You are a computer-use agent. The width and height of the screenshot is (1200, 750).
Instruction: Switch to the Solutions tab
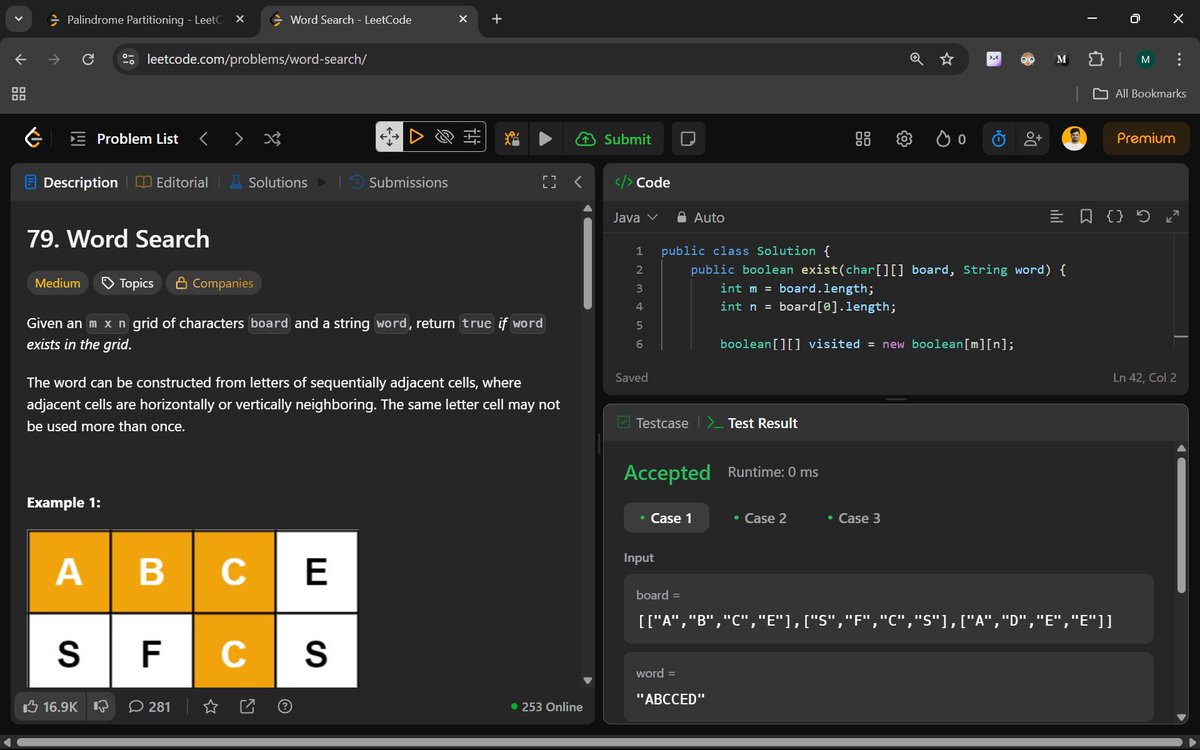[x=268, y=182]
